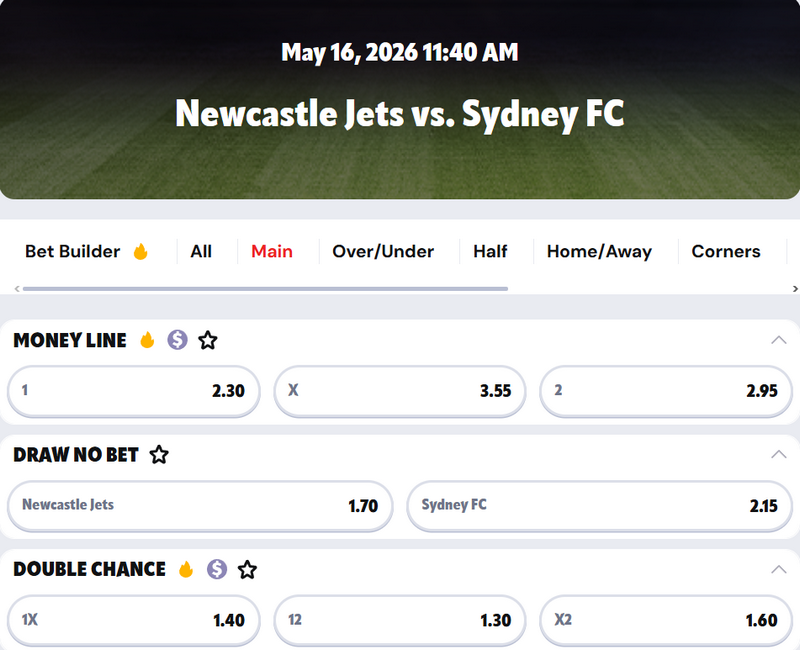The width and height of the screenshot is (800, 650).
Task: Click the flame icon beside Bet Builder
Action: coord(140,252)
